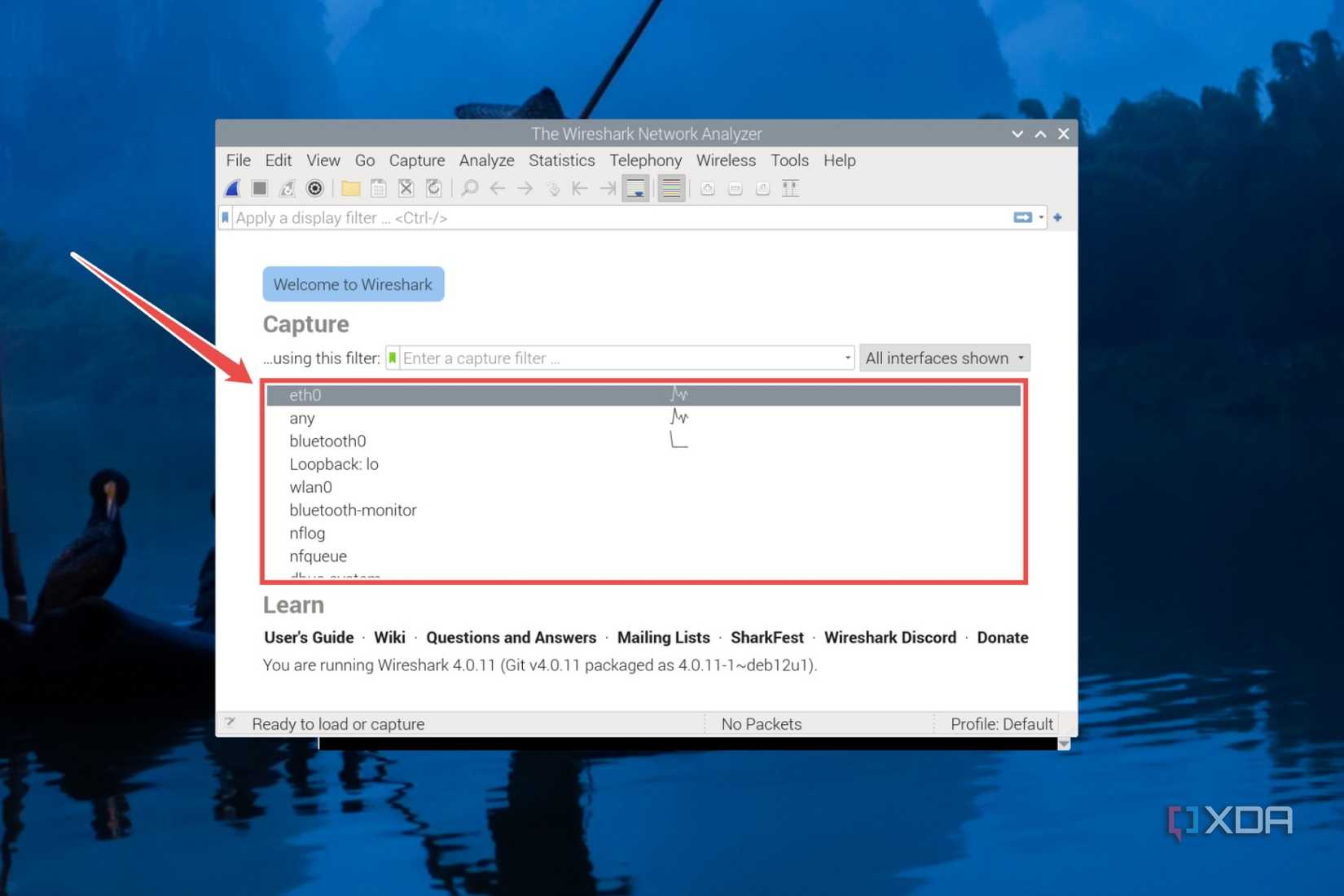Viewport: 1344px width, 896px height.
Task: Open the Telephony menu
Action: [646, 160]
